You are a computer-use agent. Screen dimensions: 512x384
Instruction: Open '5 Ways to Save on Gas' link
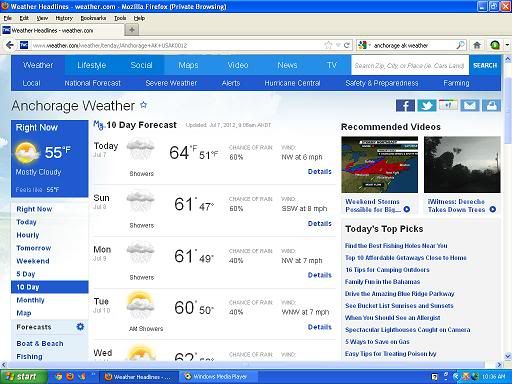pos(377,342)
